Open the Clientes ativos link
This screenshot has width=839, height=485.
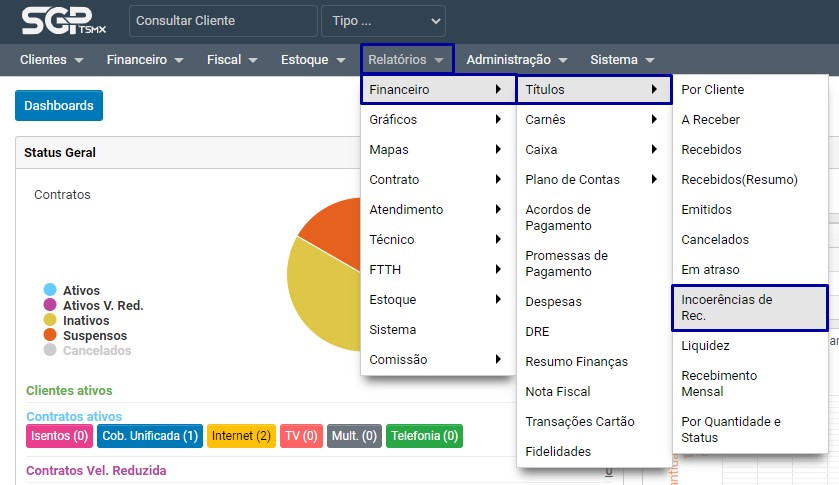pyautogui.click(x=69, y=390)
